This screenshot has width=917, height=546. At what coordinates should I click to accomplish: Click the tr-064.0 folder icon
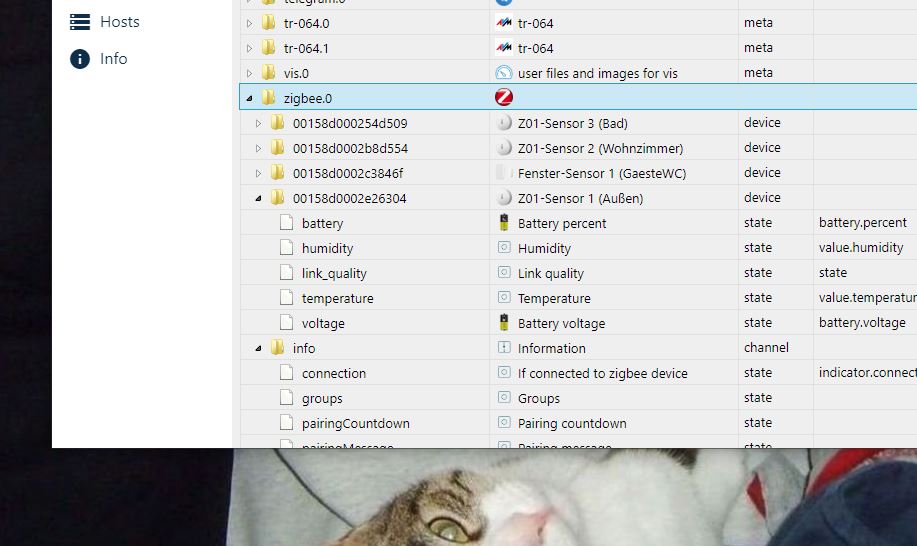point(268,23)
